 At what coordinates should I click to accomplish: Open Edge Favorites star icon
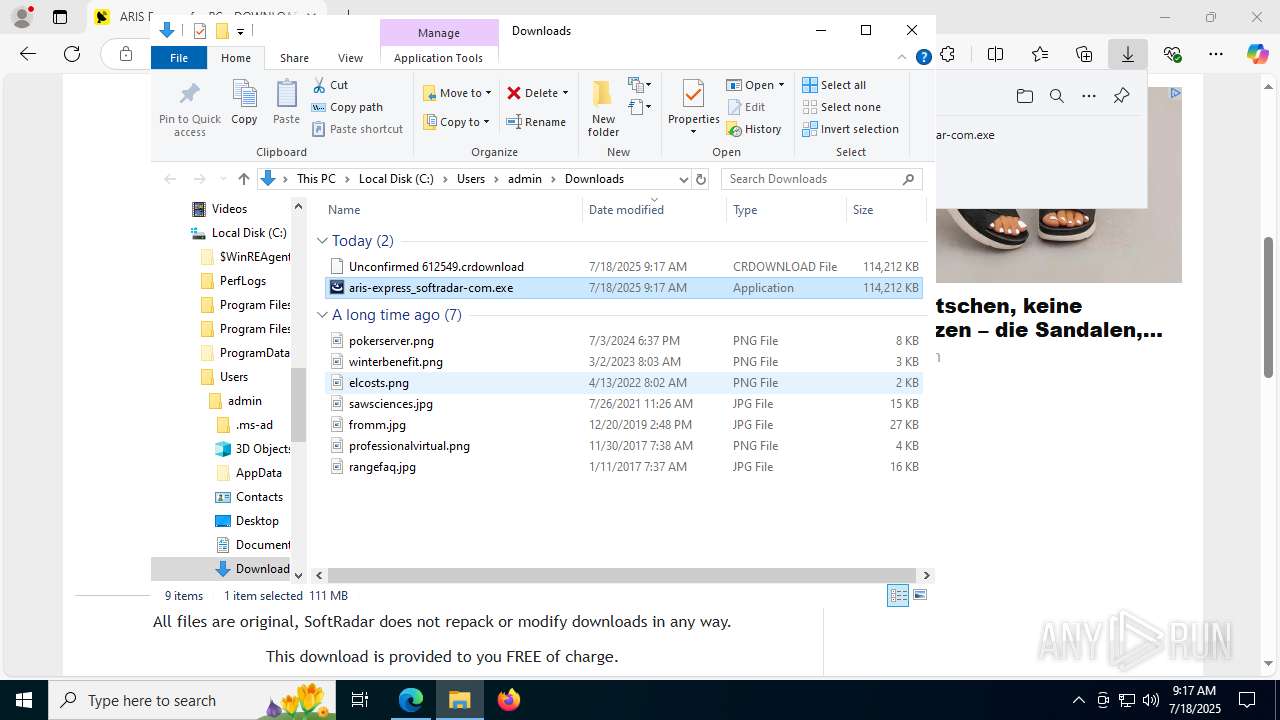coord(1040,54)
